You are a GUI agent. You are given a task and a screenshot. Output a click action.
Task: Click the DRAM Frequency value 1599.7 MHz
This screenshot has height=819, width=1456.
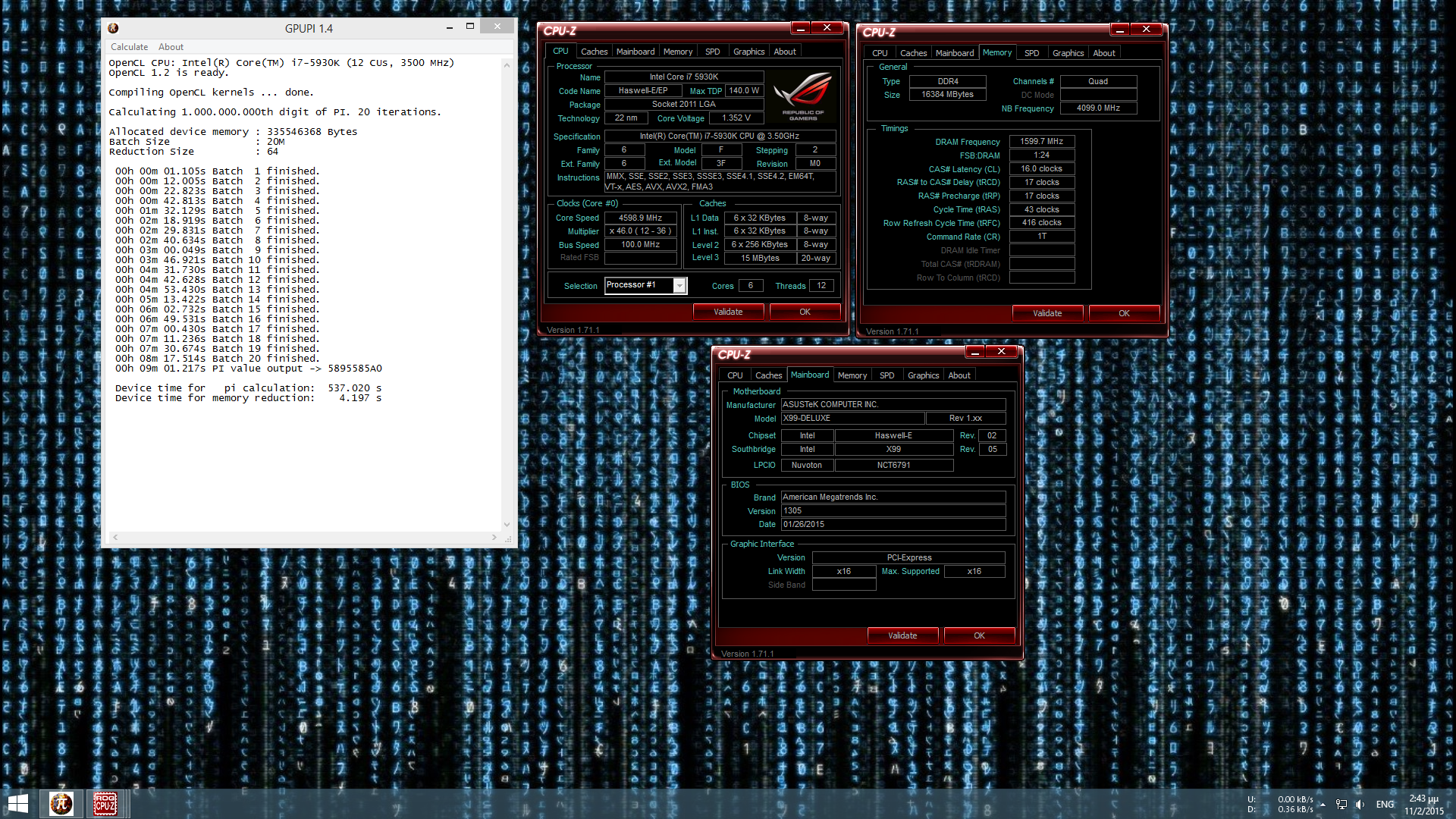[x=1041, y=141]
